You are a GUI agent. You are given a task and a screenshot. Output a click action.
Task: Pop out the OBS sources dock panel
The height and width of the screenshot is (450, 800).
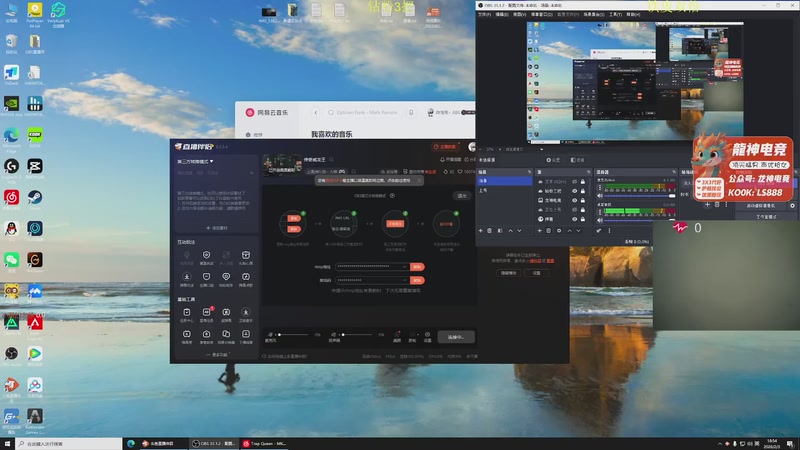(x=589, y=172)
